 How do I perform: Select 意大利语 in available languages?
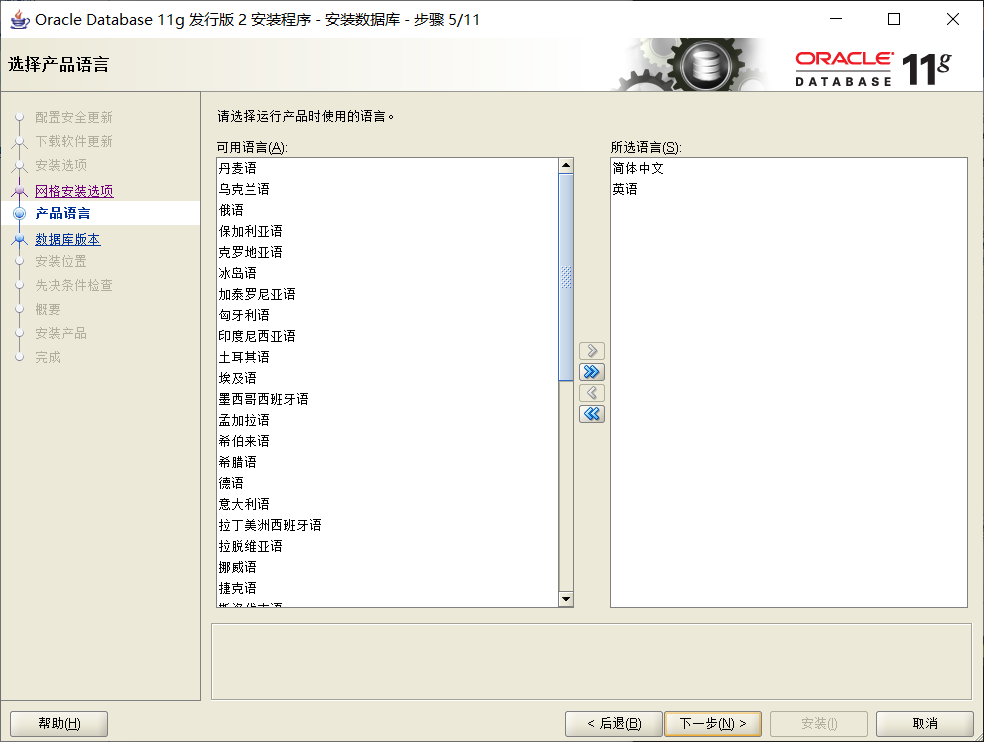point(387,504)
